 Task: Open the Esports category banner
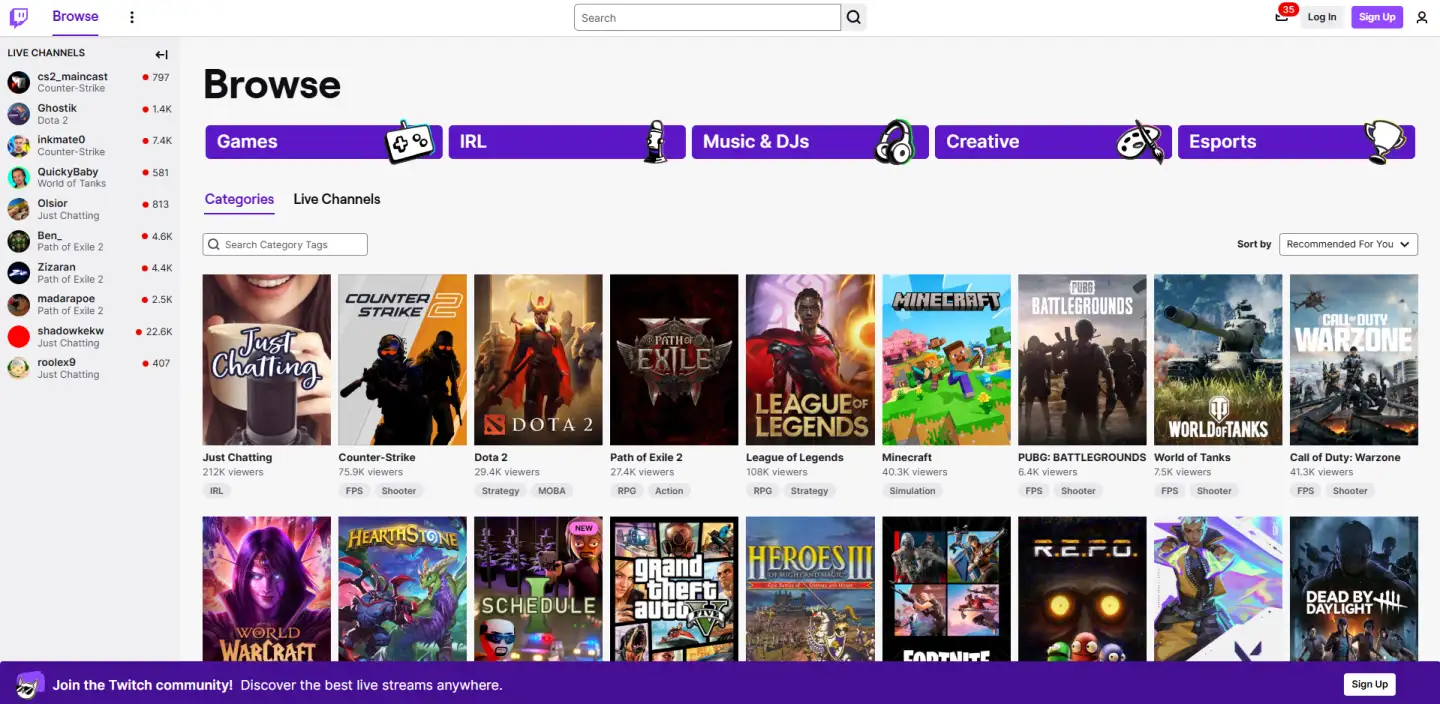[1296, 142]
